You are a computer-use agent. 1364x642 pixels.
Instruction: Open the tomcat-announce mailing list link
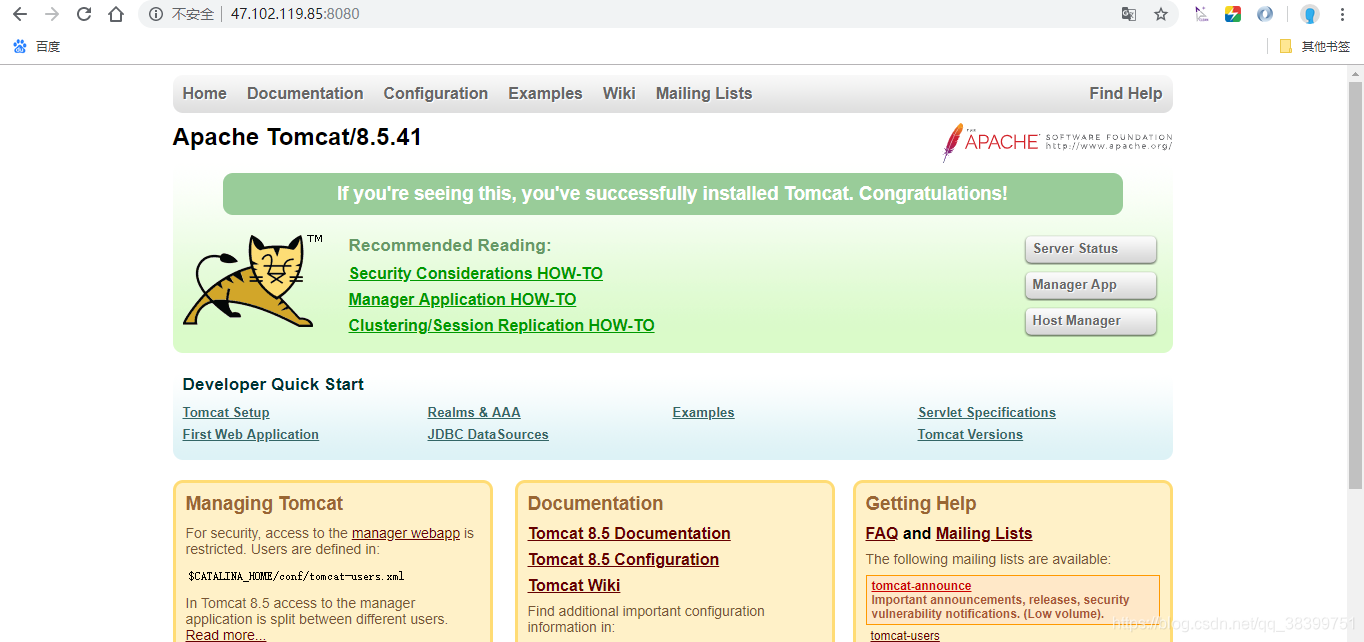click(x=921, y=586)
